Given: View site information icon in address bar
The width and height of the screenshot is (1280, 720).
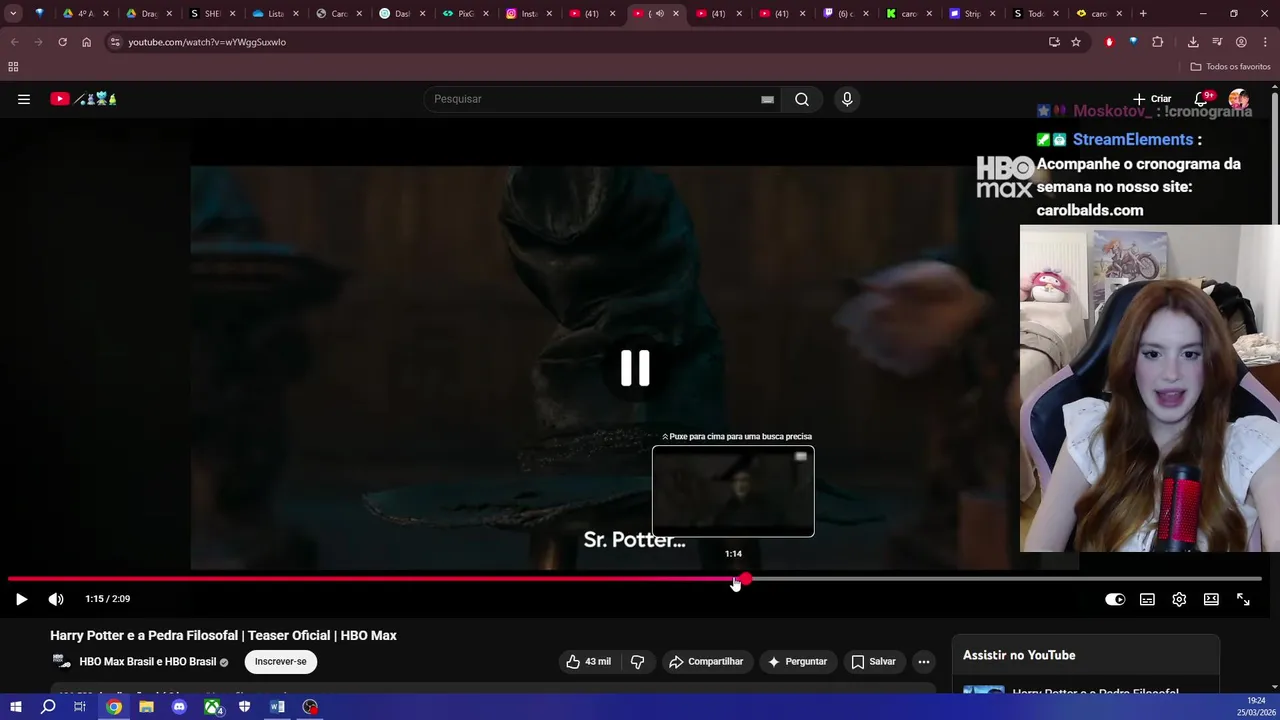Looking at the screenshot, I should tap(115, 42).
